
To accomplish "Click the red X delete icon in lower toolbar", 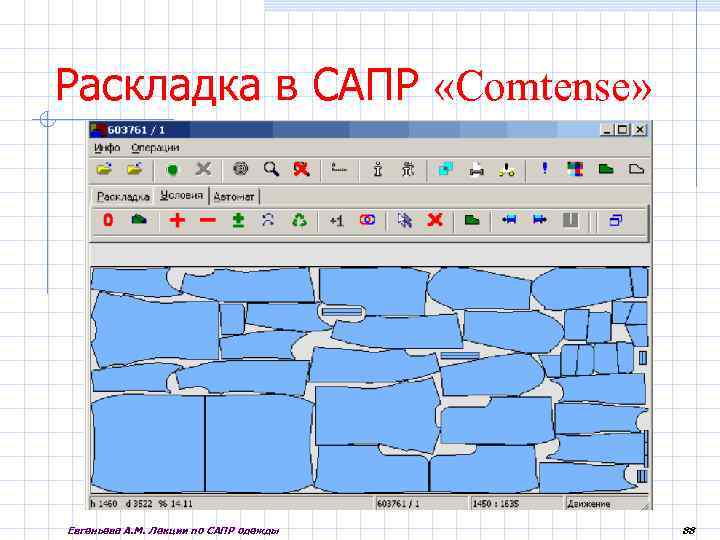I will [x=434, y=220].
